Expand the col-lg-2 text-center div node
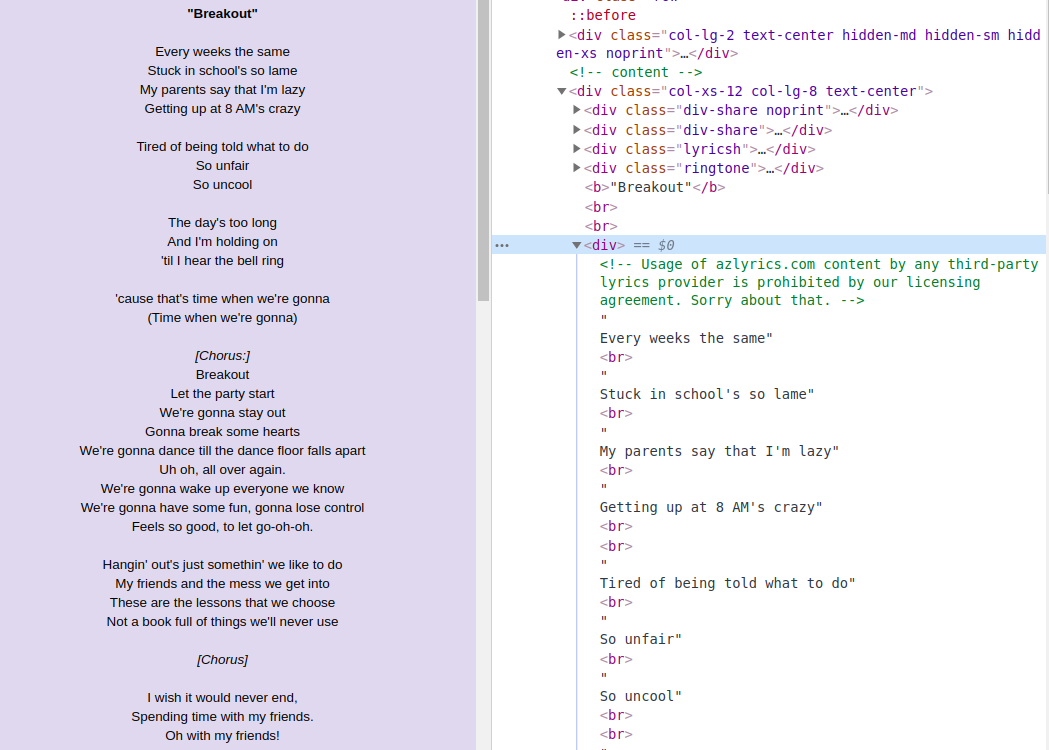 (562, 35)
